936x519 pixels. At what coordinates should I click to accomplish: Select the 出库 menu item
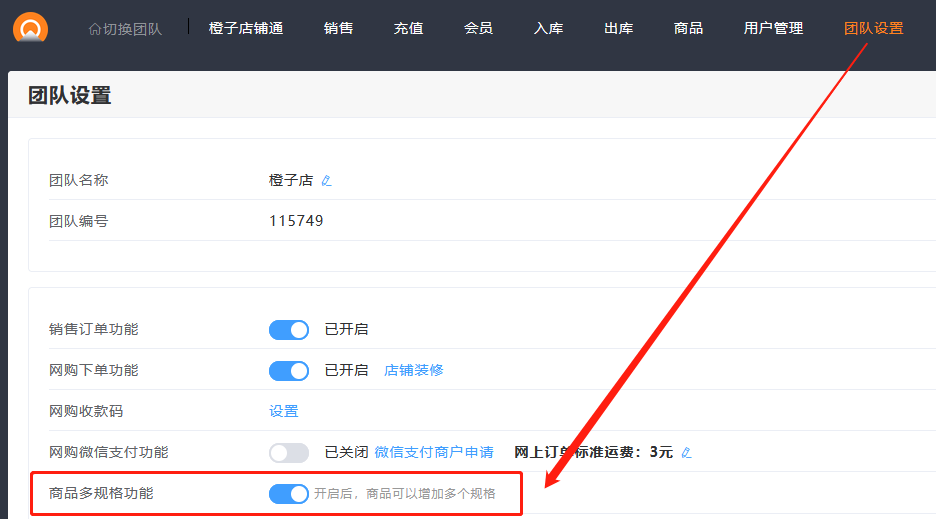(x=618, y=28)
